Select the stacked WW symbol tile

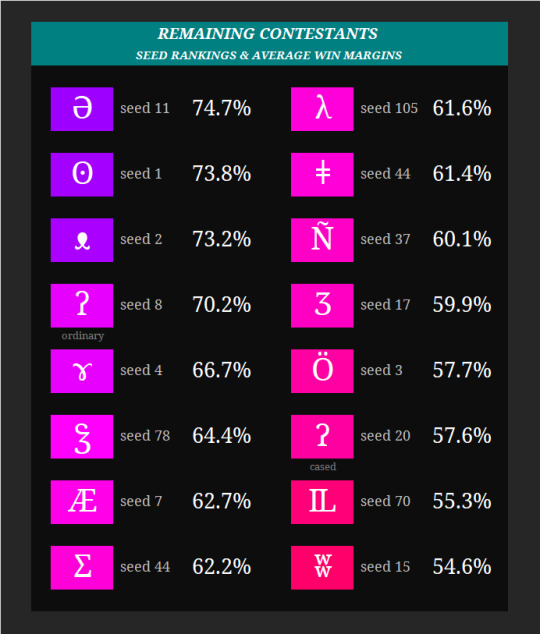(x=322, y=567)
